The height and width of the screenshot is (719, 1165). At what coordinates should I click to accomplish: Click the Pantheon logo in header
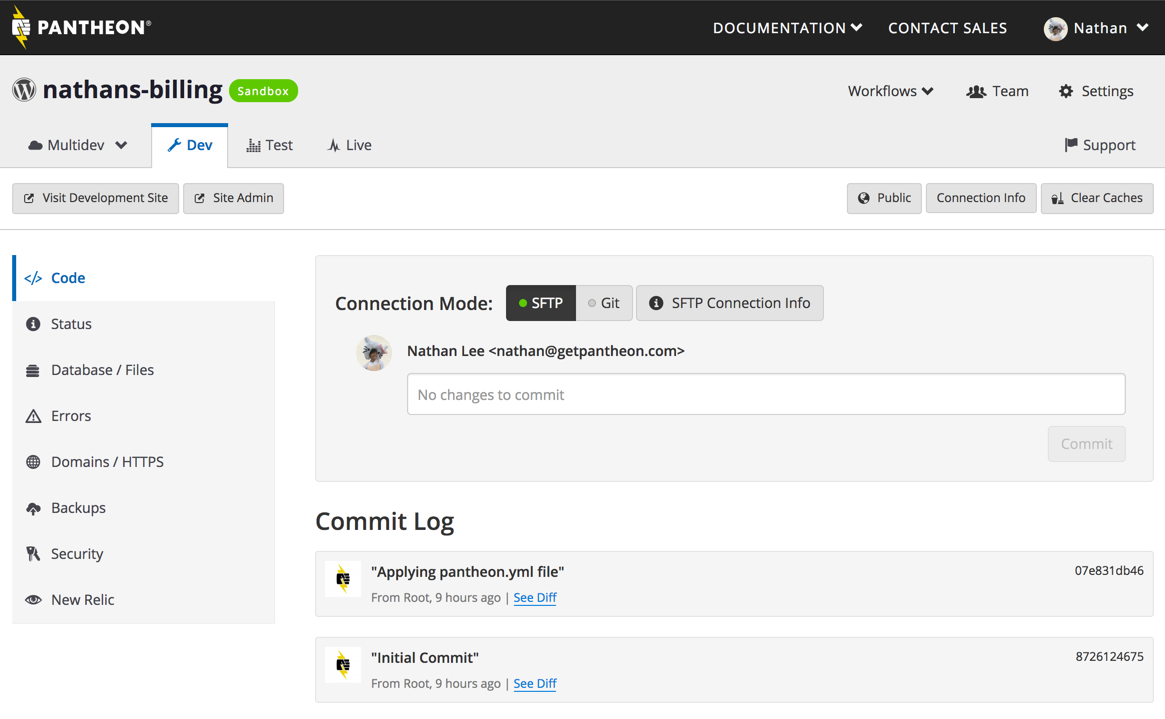[81, 27]
